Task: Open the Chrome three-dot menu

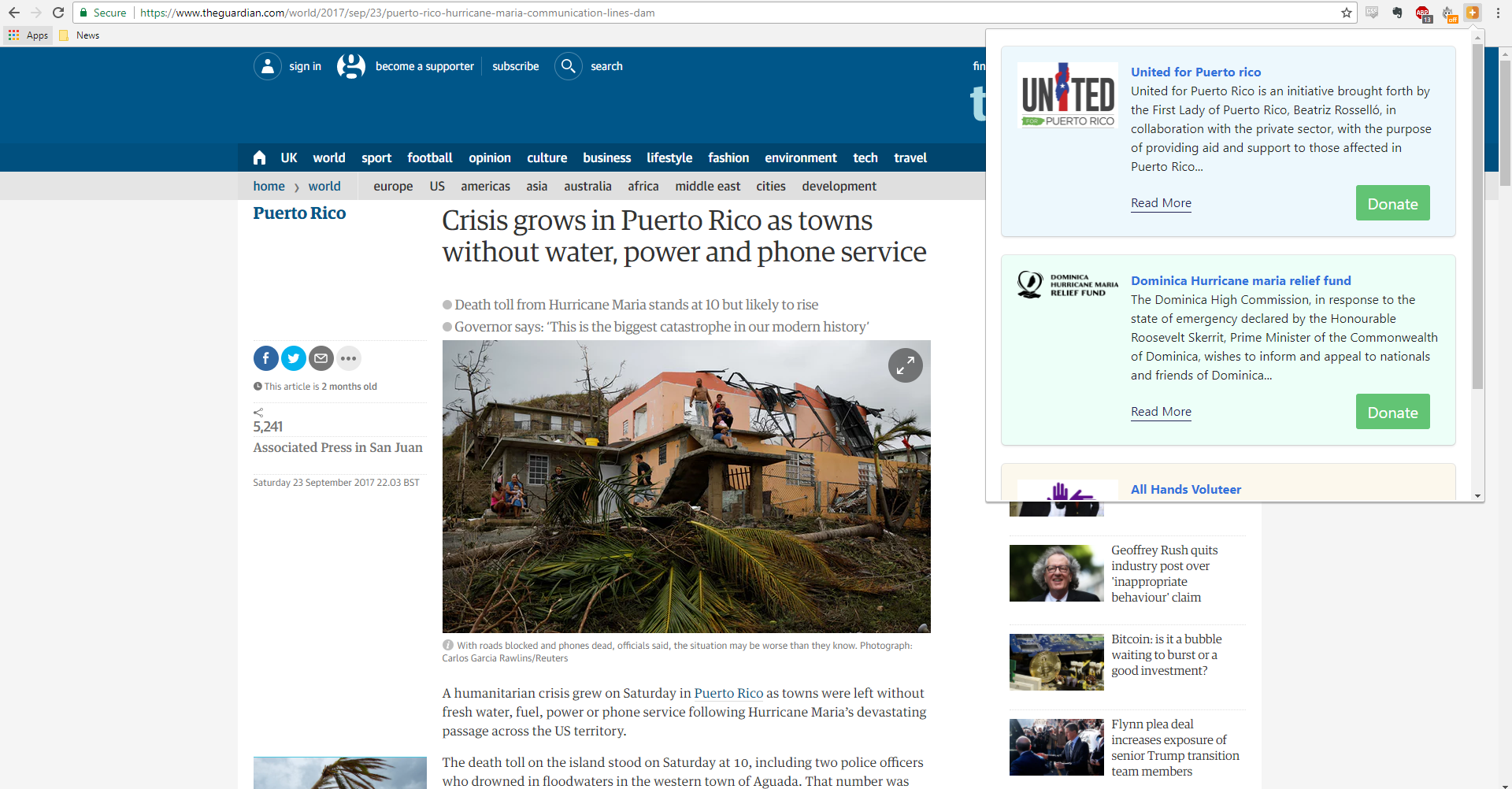Action: pyautogui.click(x=1498, y=13)
